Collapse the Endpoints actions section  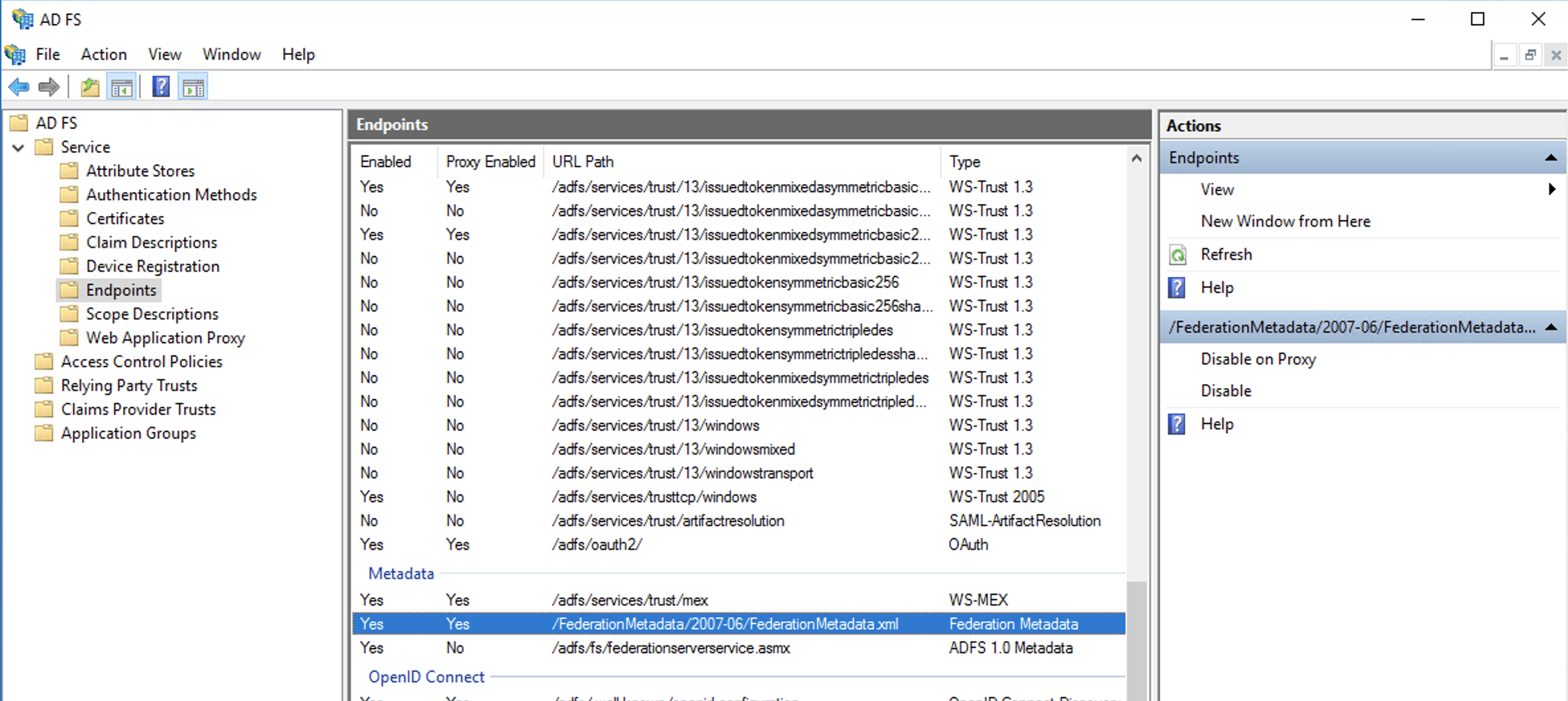pos(1550,158)
